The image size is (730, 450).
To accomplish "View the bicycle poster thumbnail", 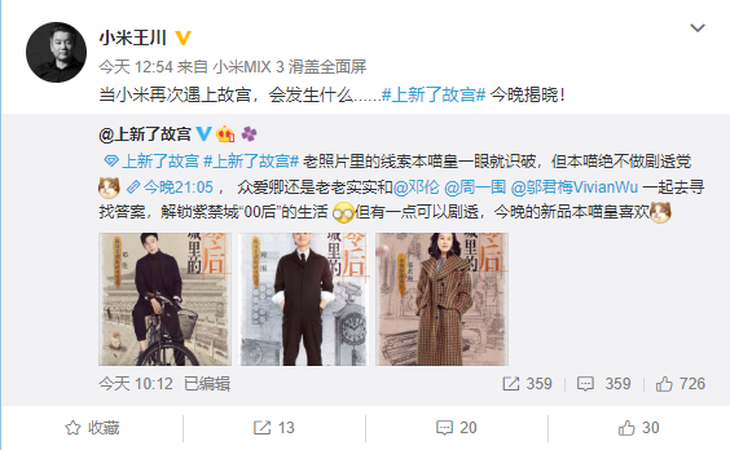I will click(x=165, y=299).
